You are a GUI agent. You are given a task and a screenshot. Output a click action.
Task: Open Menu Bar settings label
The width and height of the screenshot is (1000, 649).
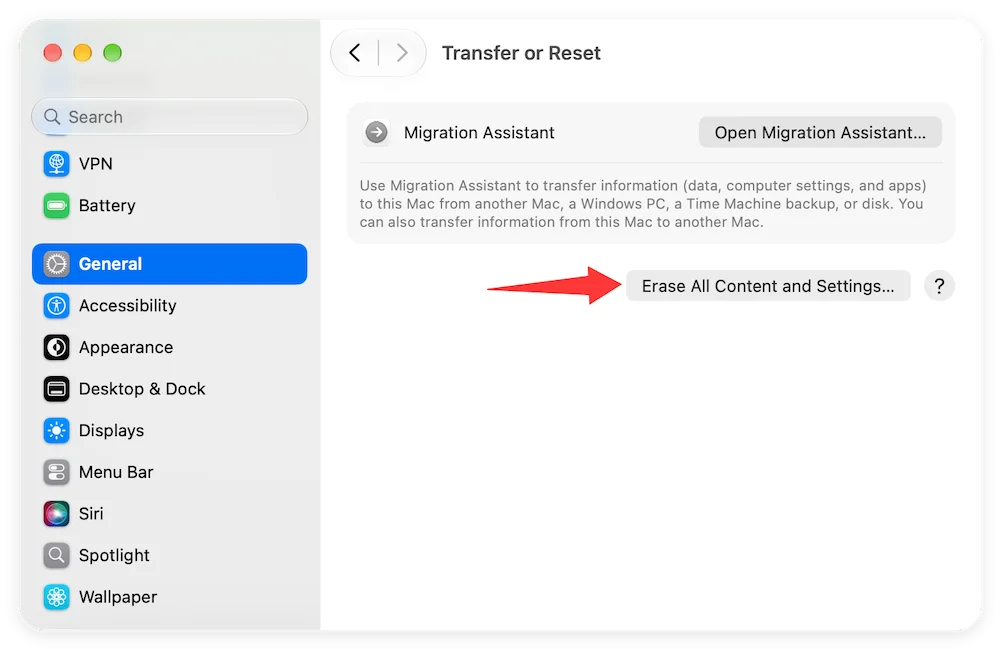coord(116,472)
